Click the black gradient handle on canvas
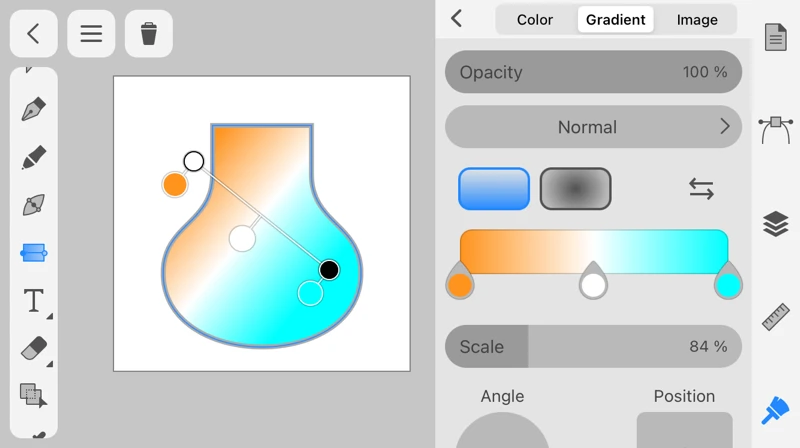Image resolution: width=800 pixels, height=448 pixels. 329,269
